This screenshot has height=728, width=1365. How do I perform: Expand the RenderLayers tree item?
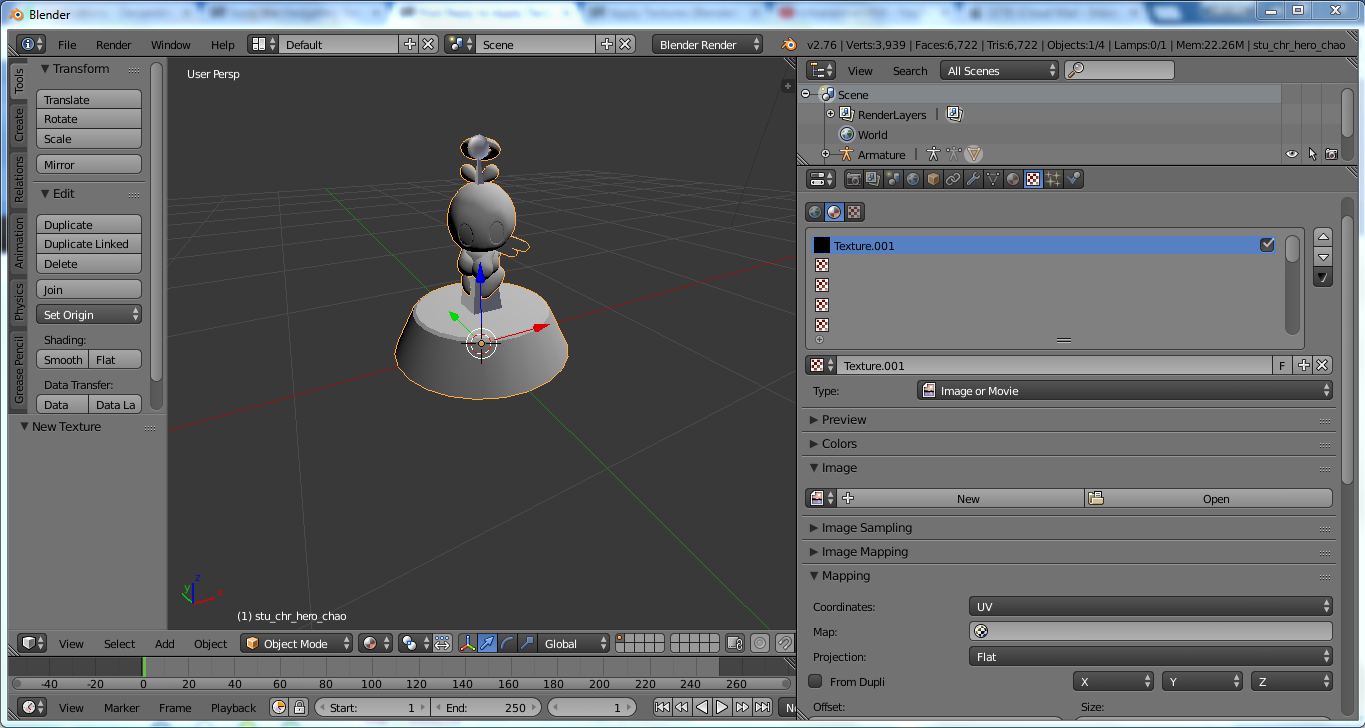(x=830, y=114)
